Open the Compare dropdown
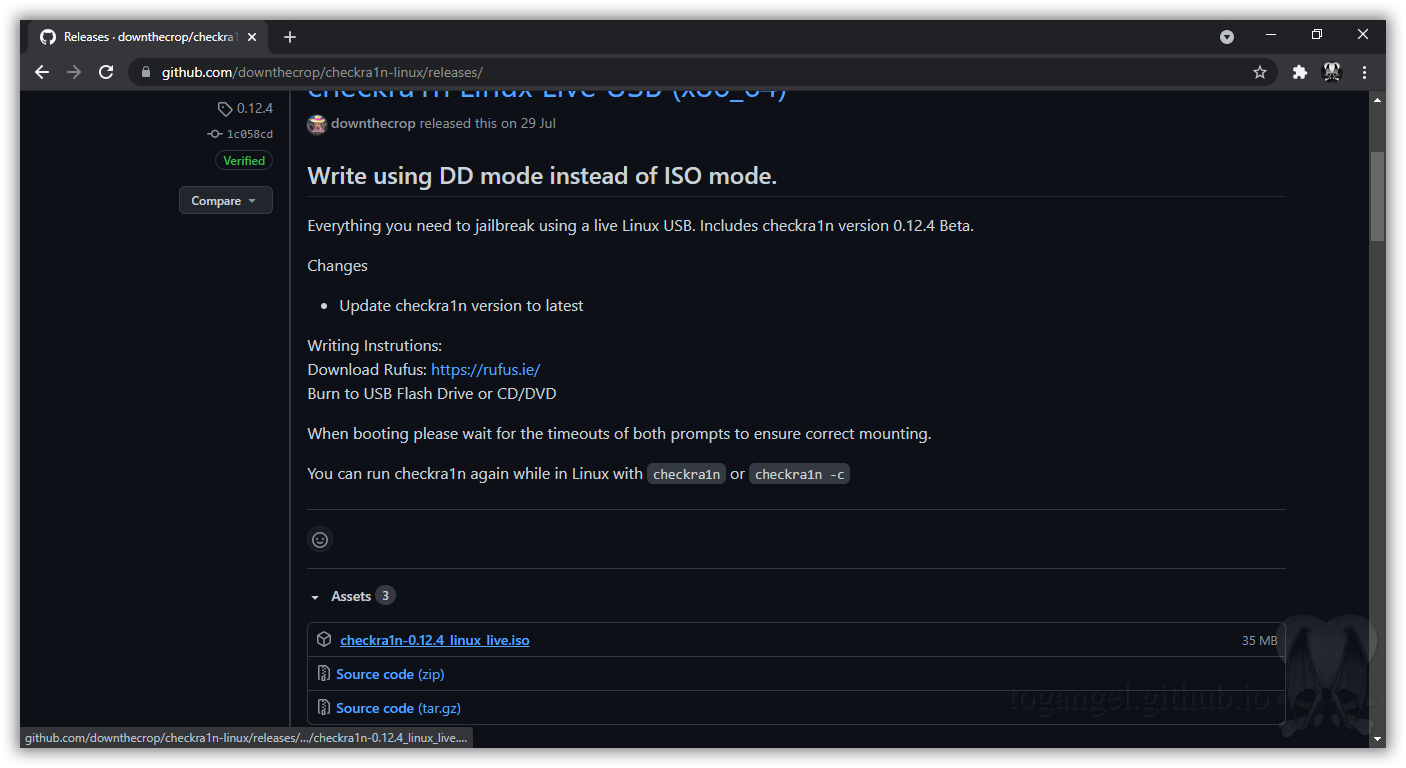This screenshot has width=1406, height=768. click(x=225, y=200)
